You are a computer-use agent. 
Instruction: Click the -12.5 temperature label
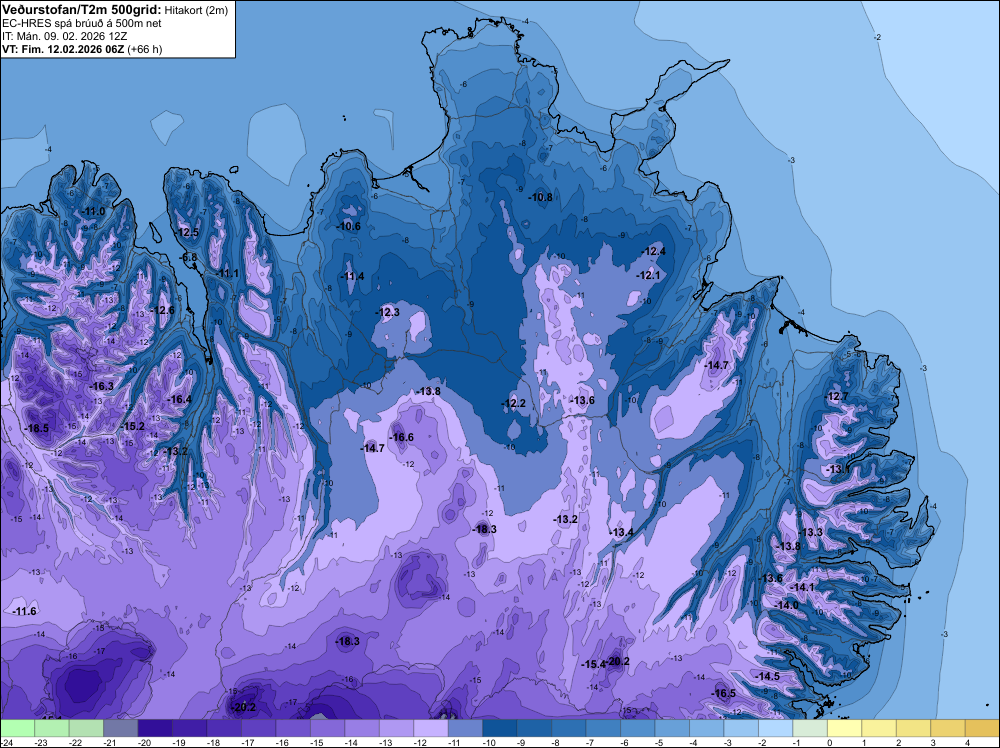188,232
